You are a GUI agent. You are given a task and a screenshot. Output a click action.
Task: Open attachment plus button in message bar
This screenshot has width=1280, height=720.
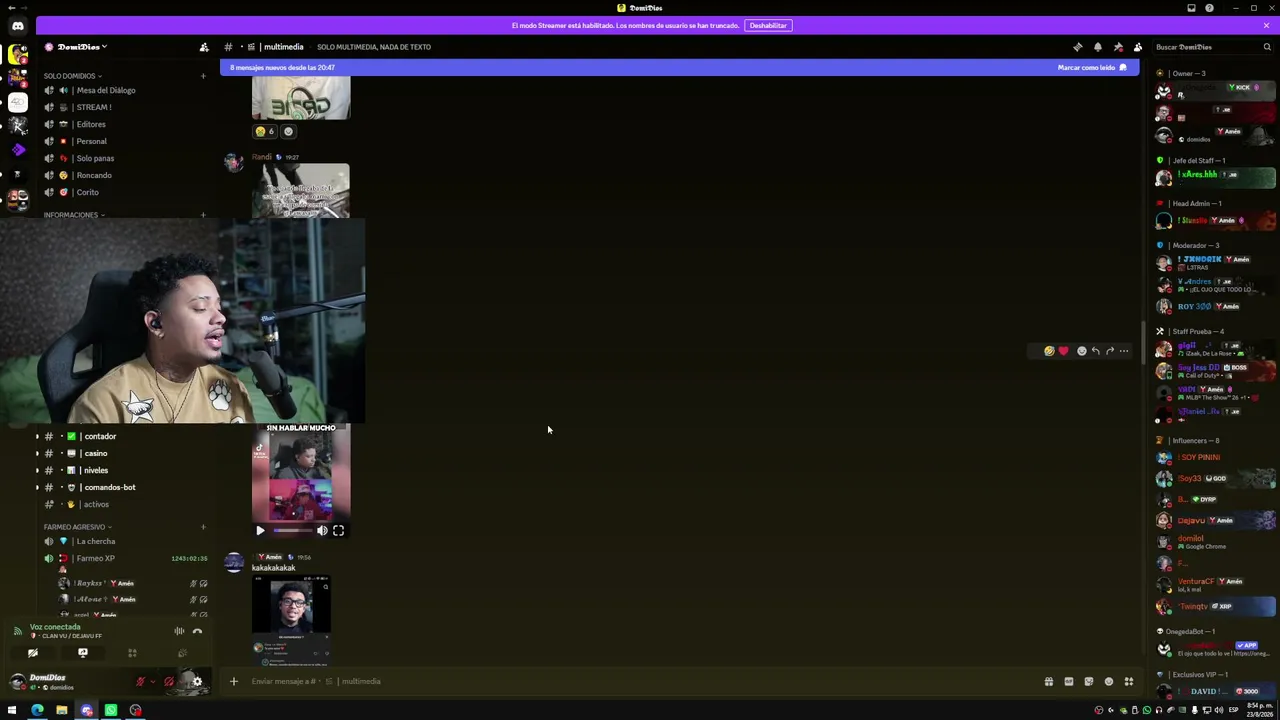click(233, 682)
